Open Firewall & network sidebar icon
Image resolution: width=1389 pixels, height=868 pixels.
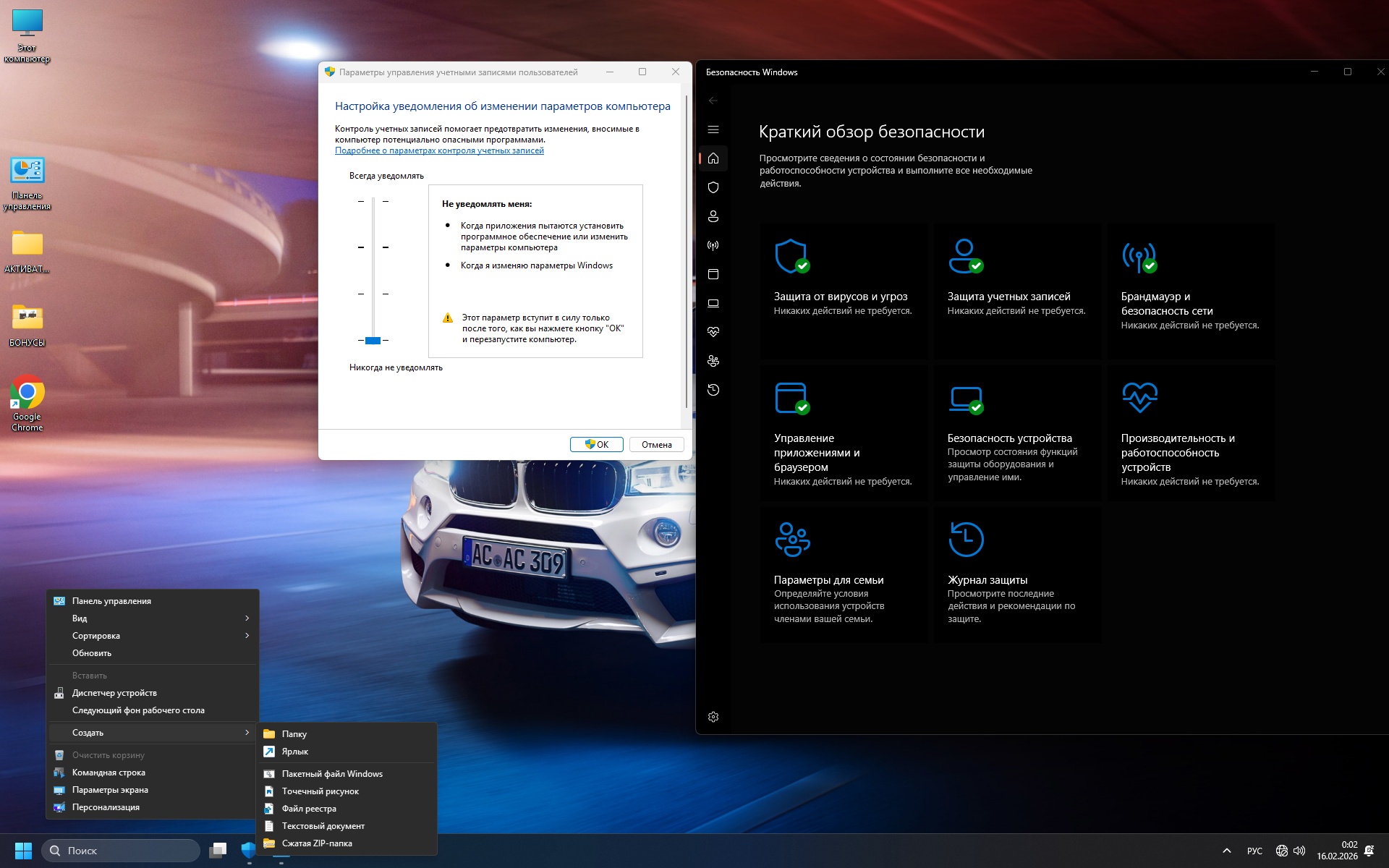713,245
